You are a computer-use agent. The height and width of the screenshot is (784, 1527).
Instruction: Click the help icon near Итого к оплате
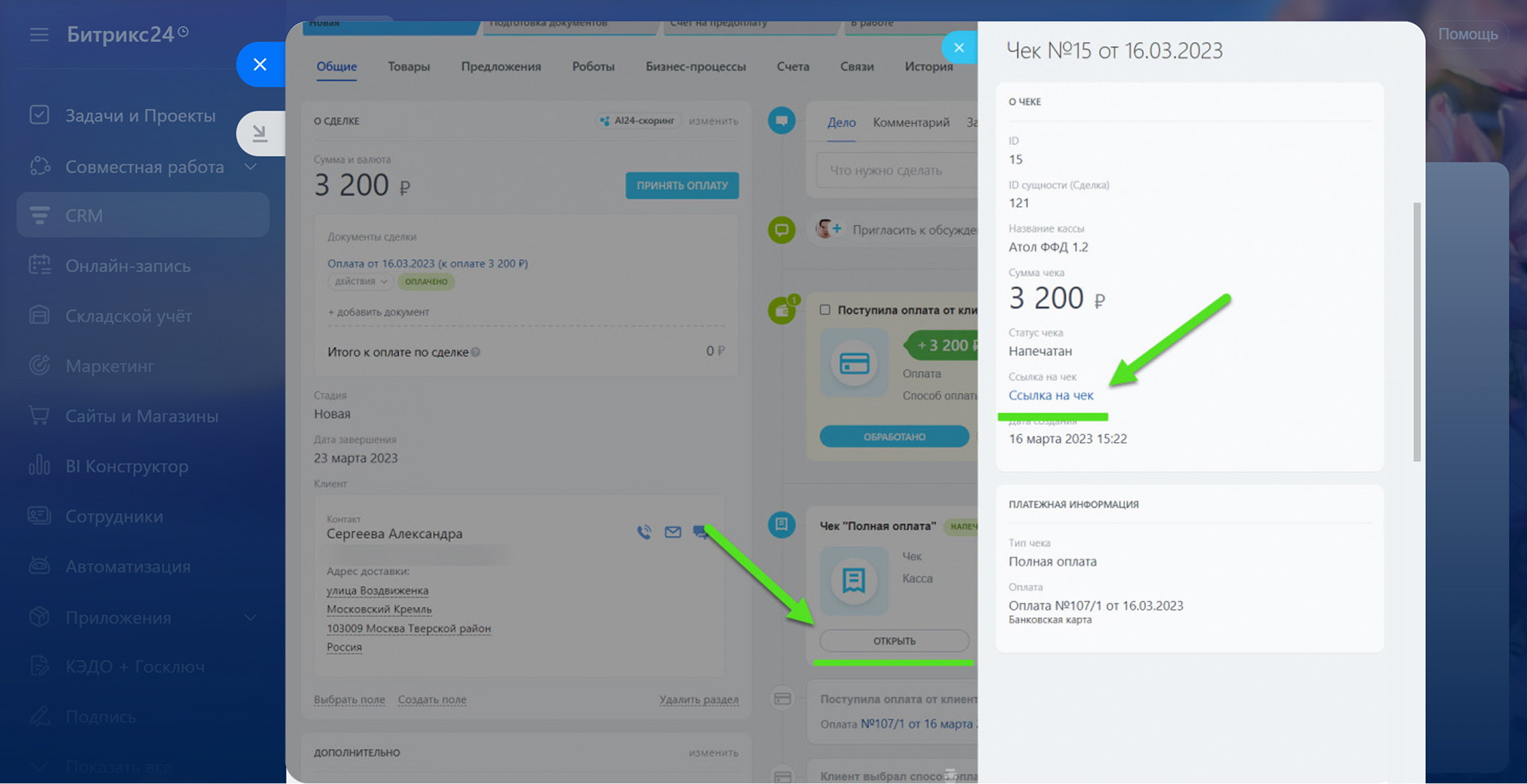(x=476, y=352)
